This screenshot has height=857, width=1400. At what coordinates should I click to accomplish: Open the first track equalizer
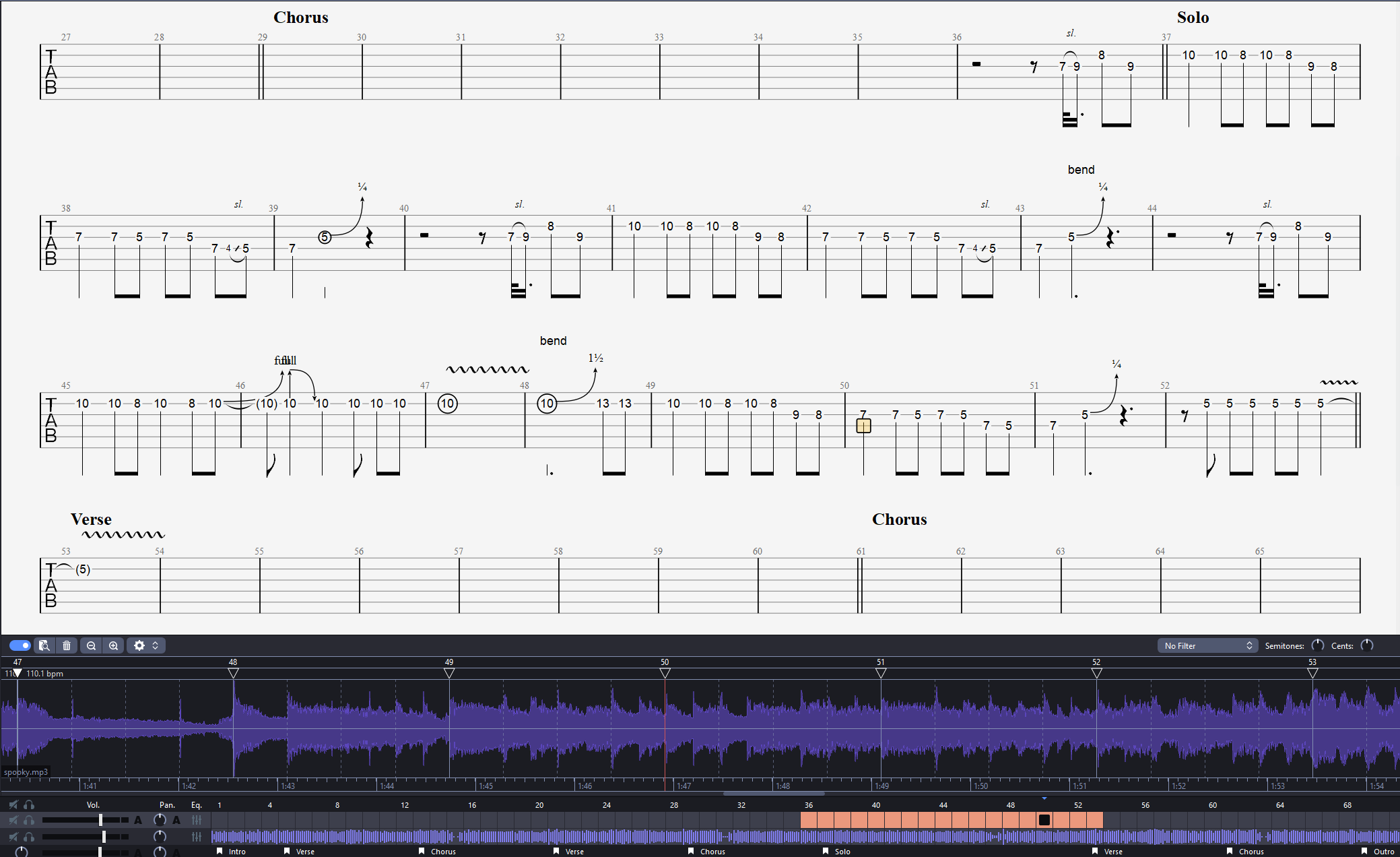click(197, 820)
